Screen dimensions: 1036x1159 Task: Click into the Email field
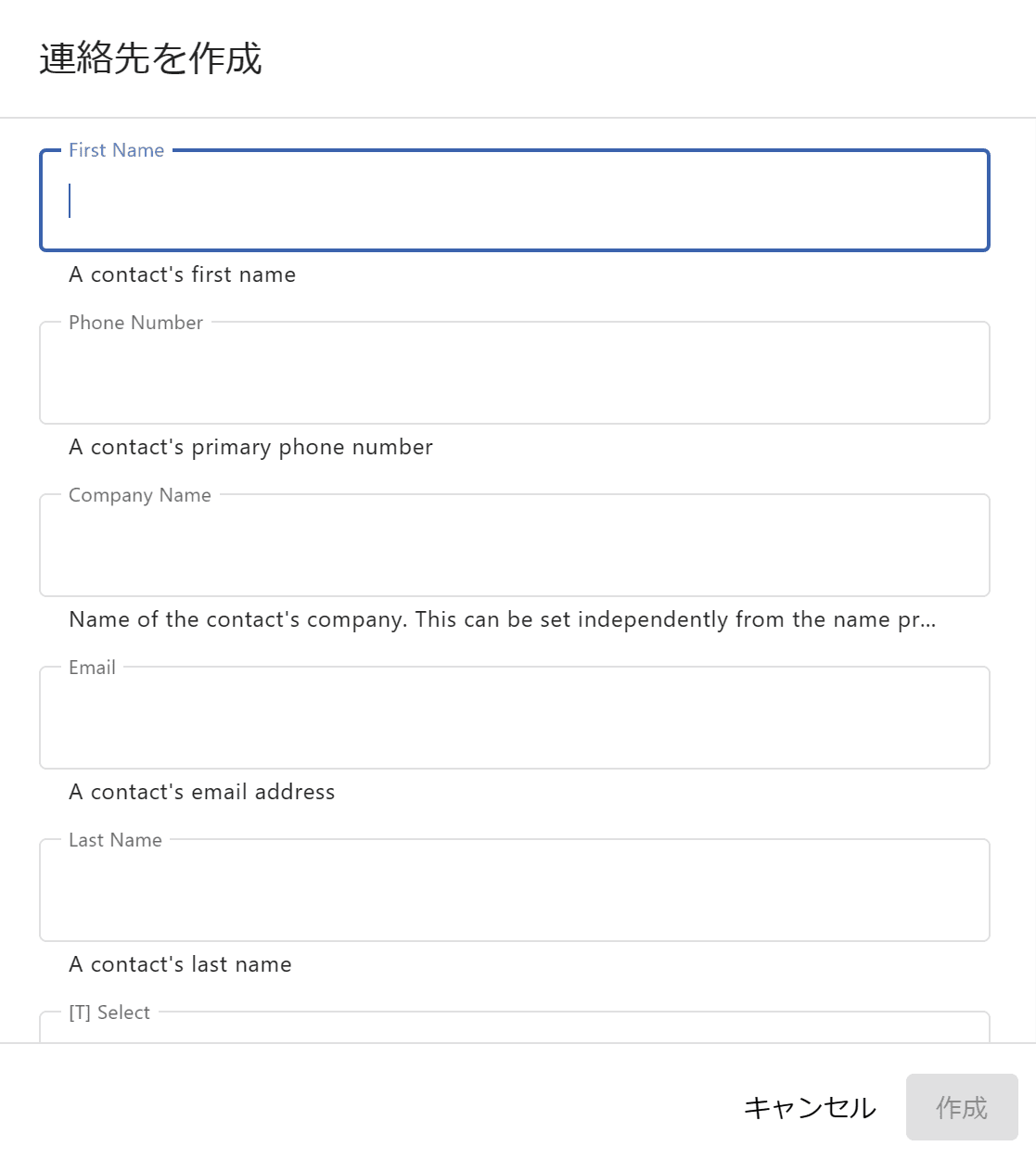[514, 719]
